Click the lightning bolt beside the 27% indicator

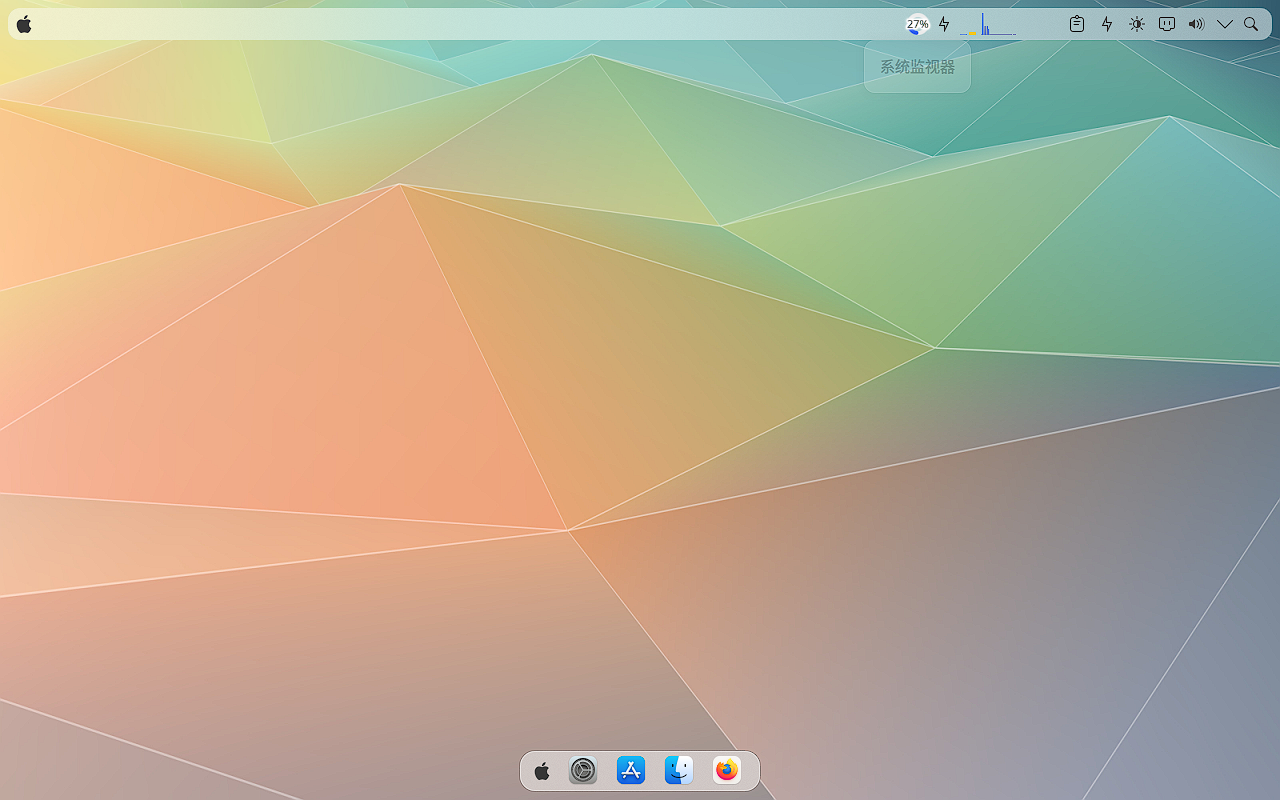point(944,24)
